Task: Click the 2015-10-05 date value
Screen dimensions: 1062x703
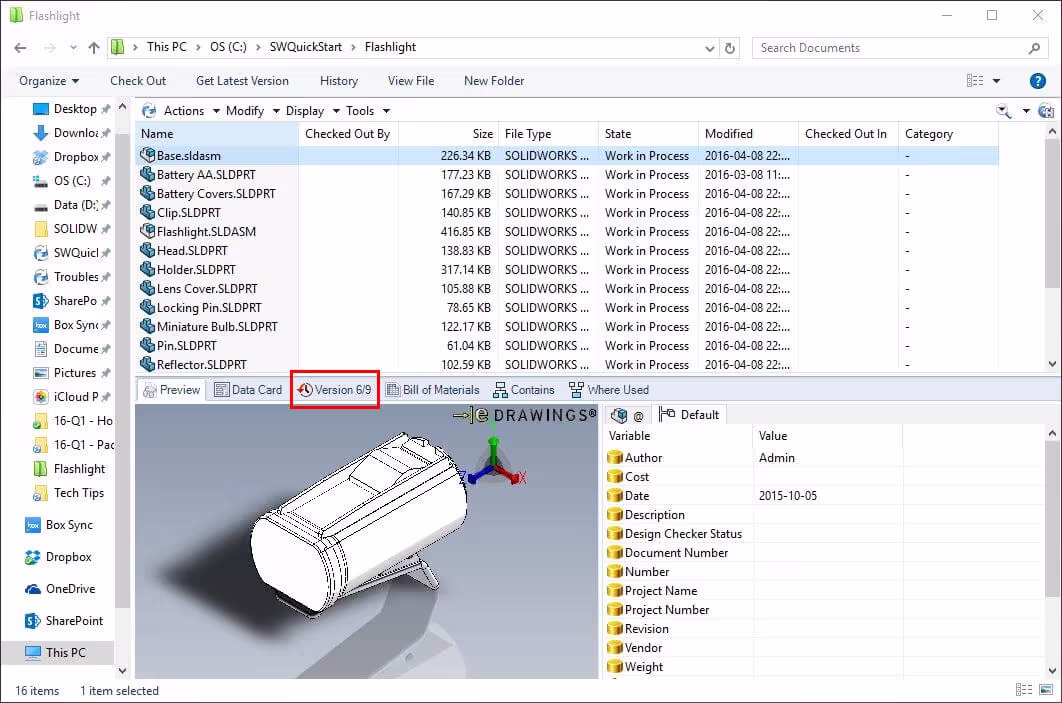Action: [787, 495]
